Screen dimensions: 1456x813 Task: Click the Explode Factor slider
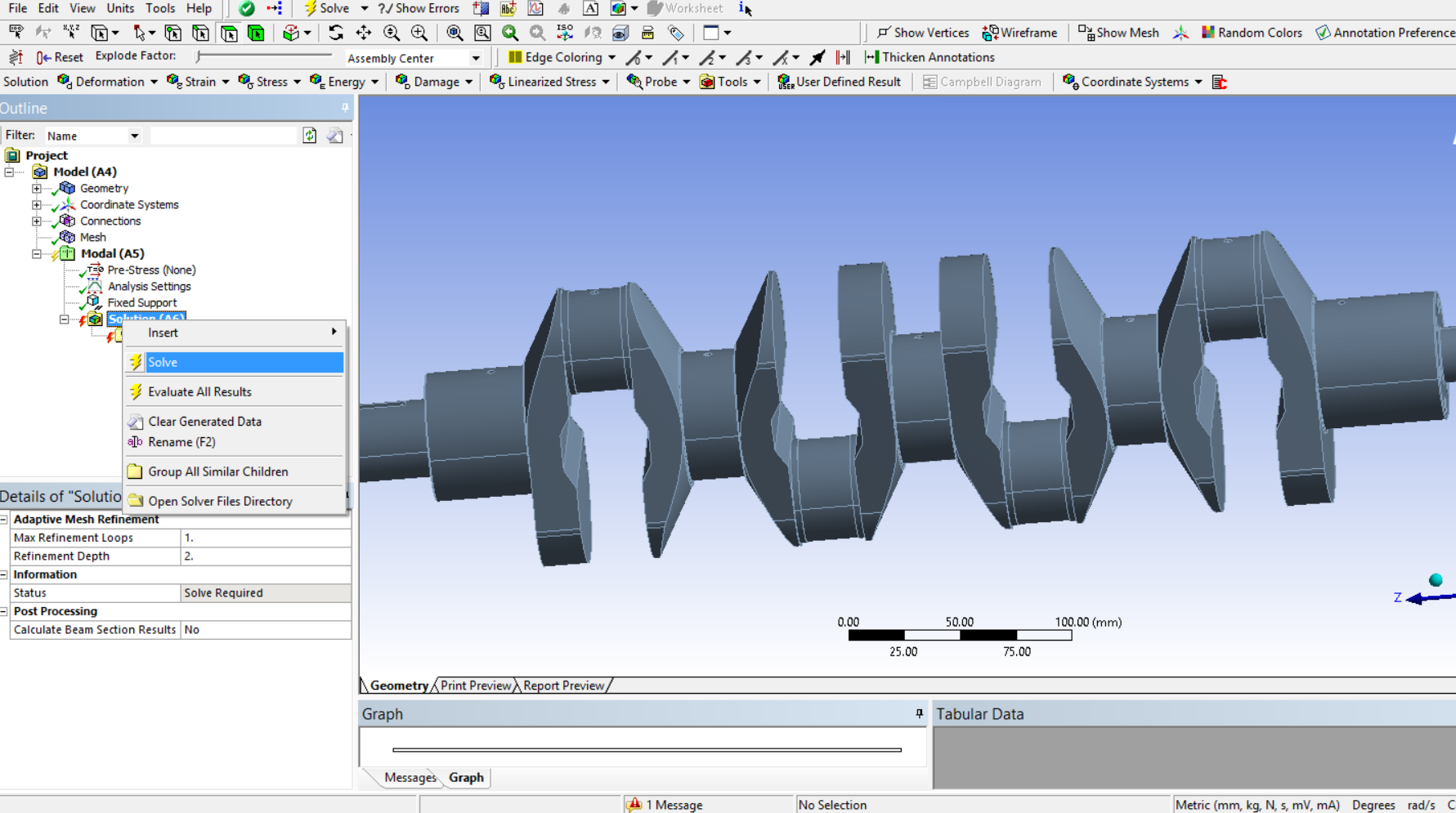[x=265, y=56]
